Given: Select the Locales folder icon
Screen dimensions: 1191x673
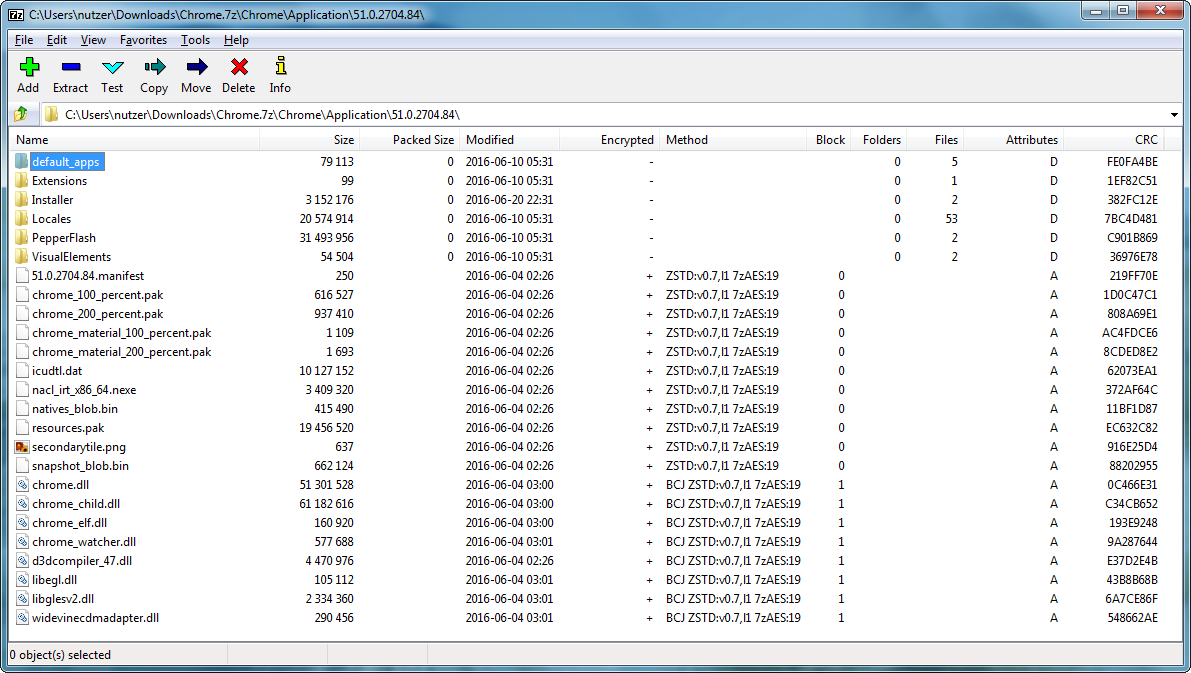Looking at the screenshot, I should pos(22,219).
